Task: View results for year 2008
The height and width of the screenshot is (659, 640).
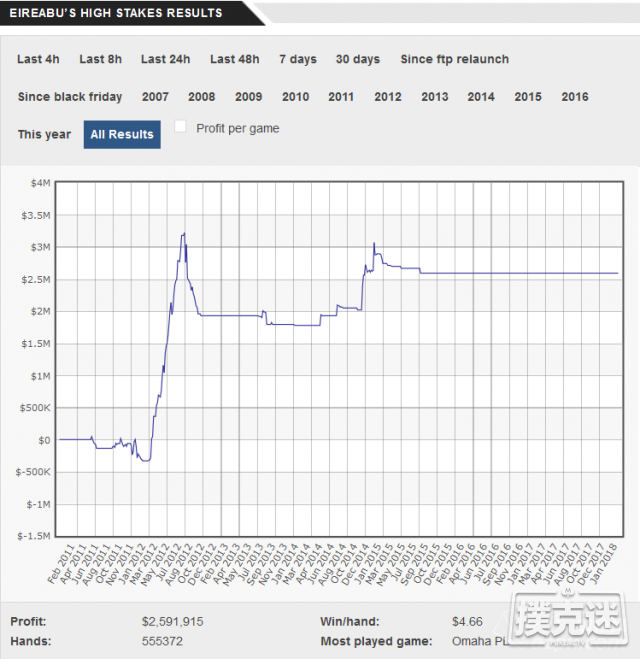Action: (x=201, y=97)
